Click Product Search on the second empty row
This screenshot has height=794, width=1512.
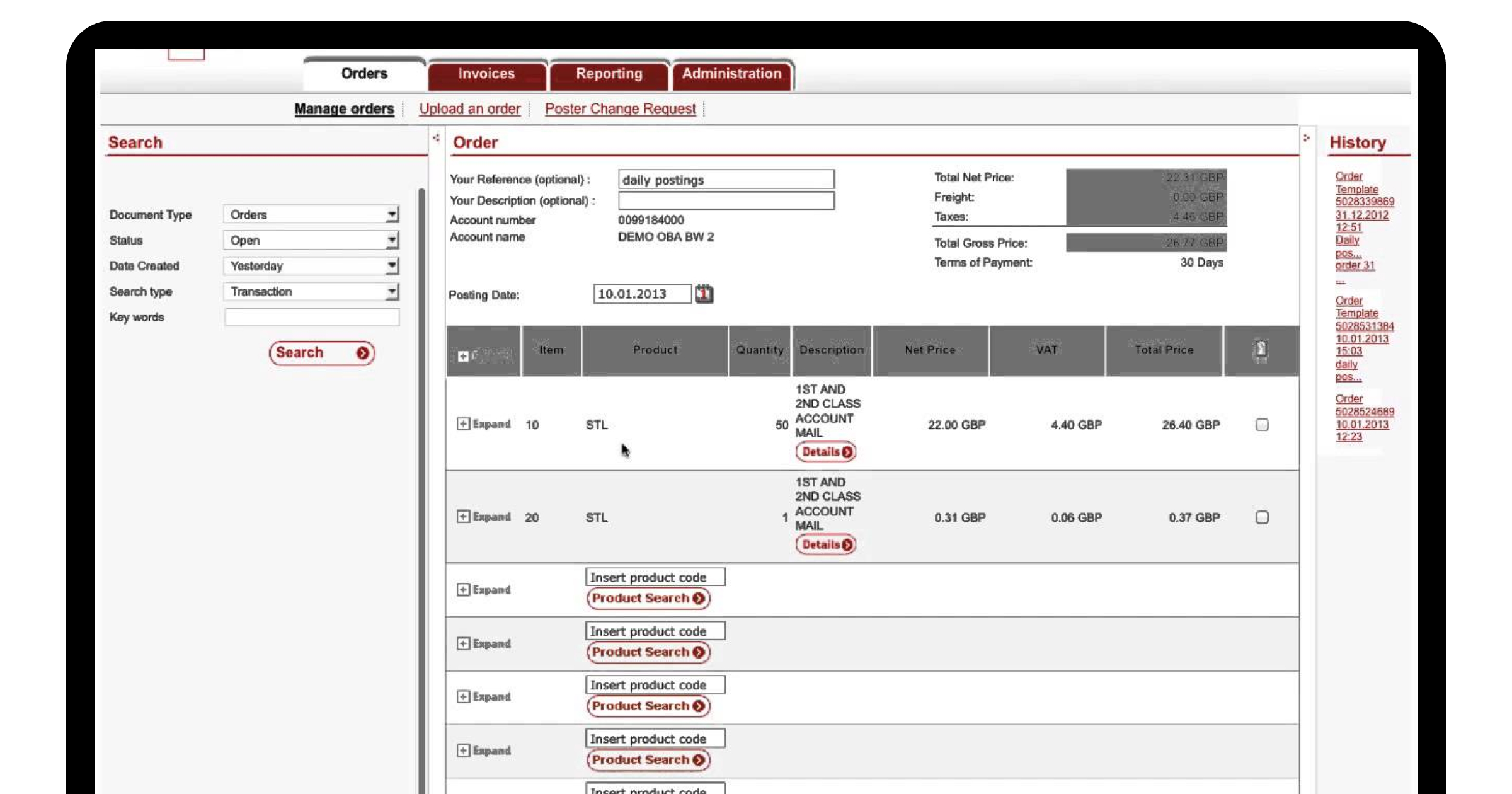(648, 652)
